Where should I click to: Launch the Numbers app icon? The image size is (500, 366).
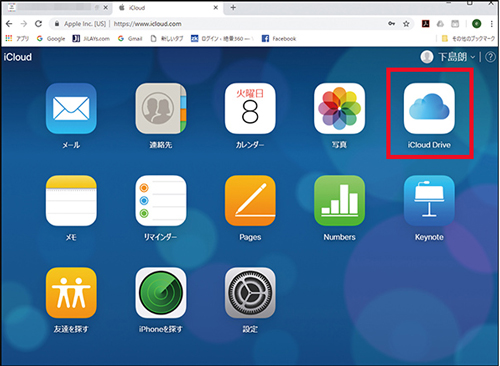coord(339,201)
